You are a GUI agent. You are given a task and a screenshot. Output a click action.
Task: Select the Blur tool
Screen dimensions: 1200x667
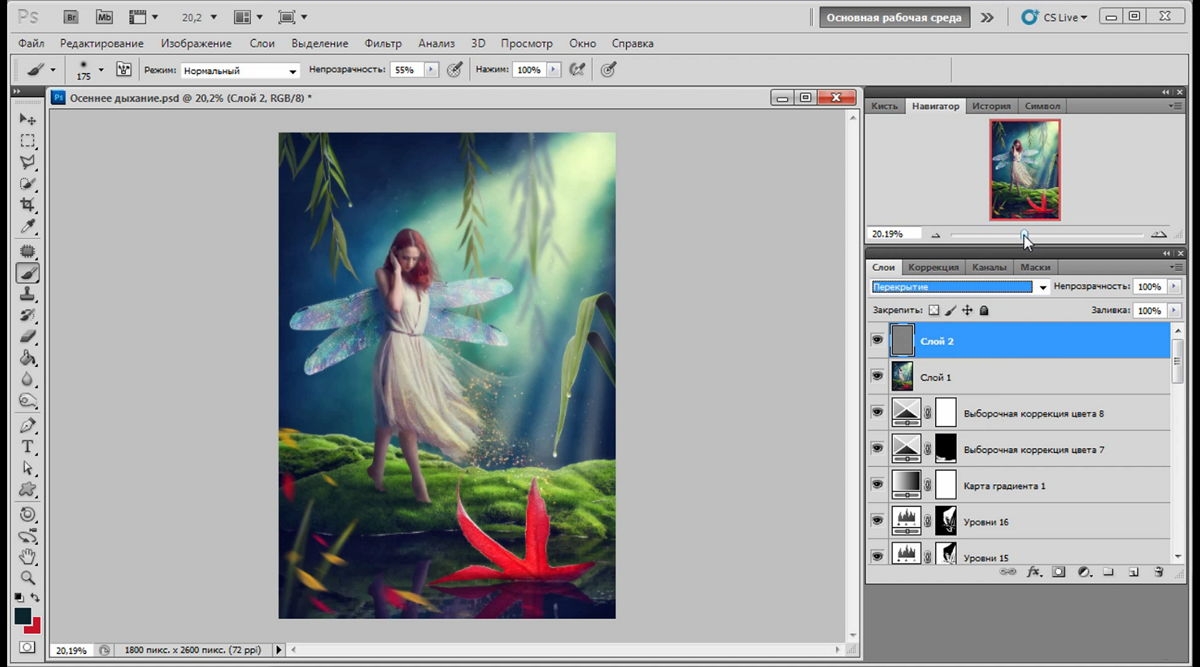(x=28, y=381)
